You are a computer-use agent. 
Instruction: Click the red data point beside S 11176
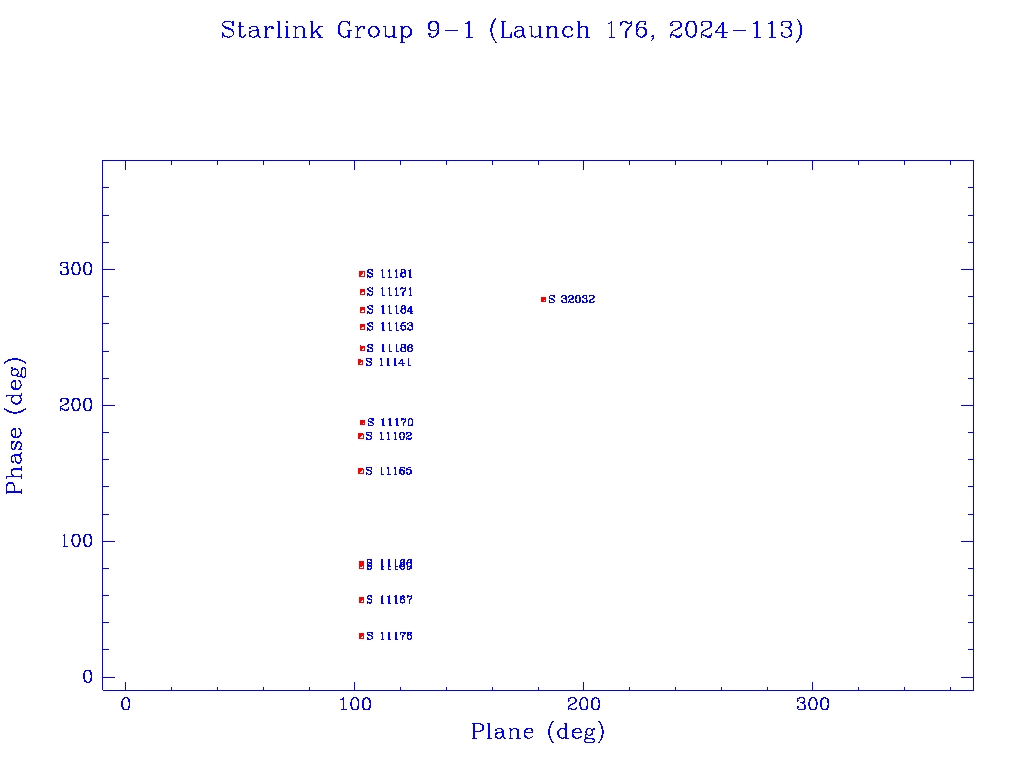tap(361, 636)
